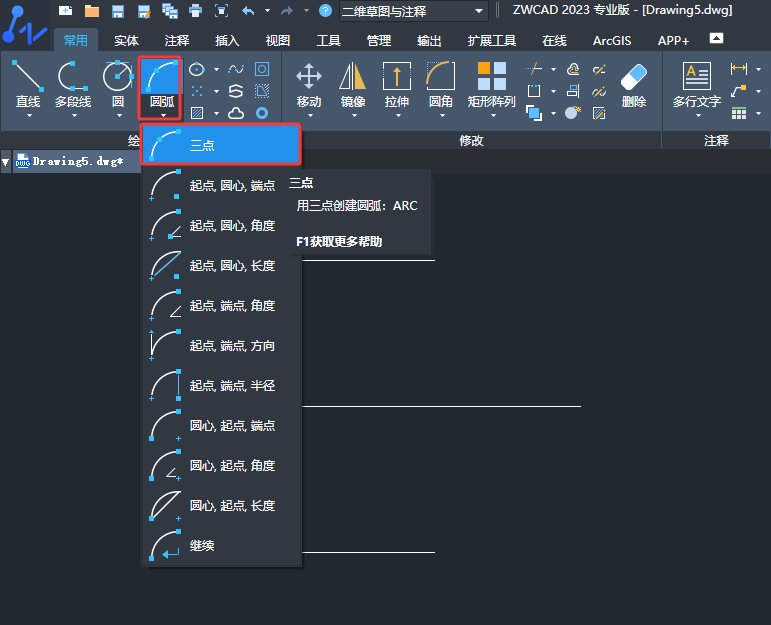Select the table tool icon
This screenshot has width=771, height=625.
(739, 114)
